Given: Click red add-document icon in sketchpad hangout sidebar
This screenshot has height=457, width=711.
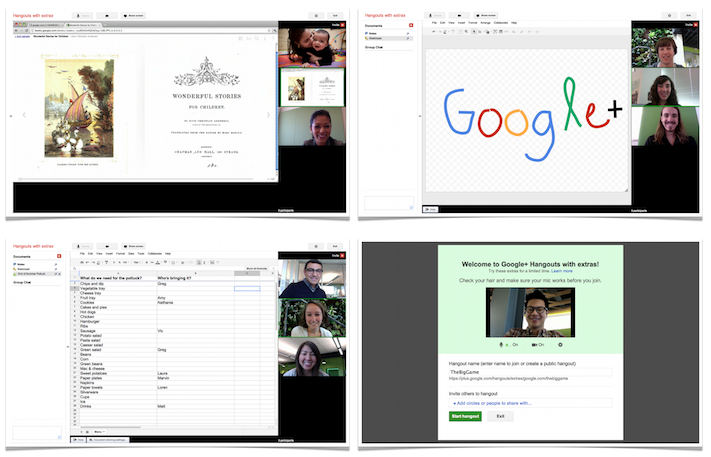Looking at the screenshot, I should click(409, 25).
